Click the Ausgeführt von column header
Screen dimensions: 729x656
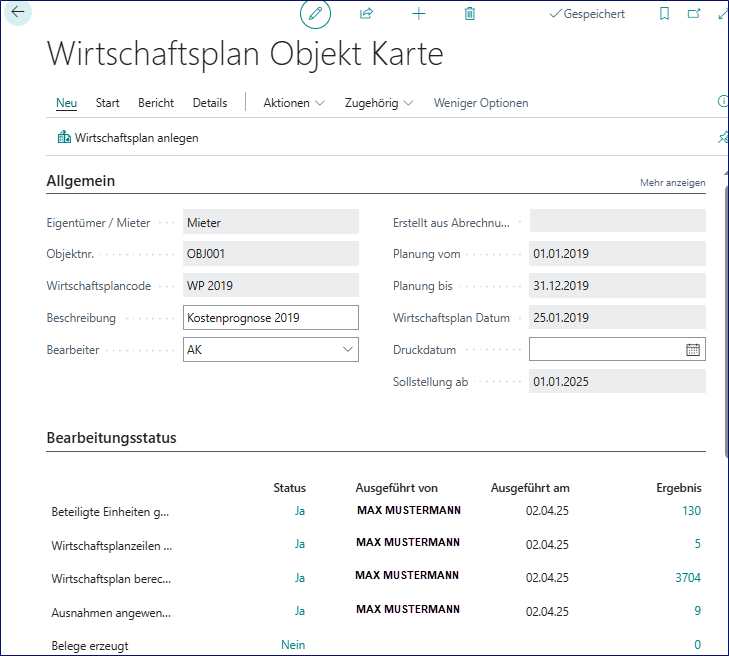(x=397, y=488)
